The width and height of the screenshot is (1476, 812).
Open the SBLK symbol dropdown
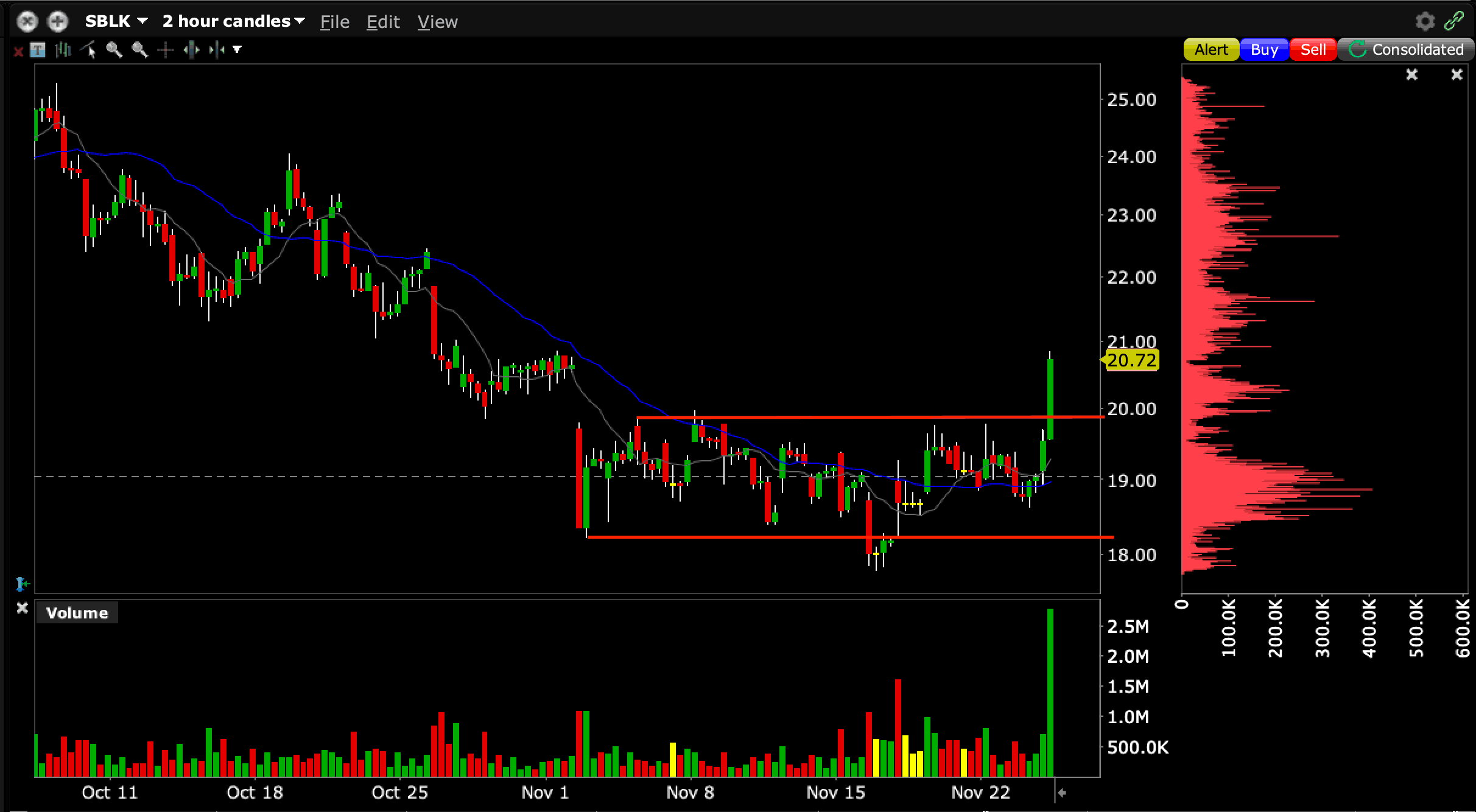click(x=116, y=21)
